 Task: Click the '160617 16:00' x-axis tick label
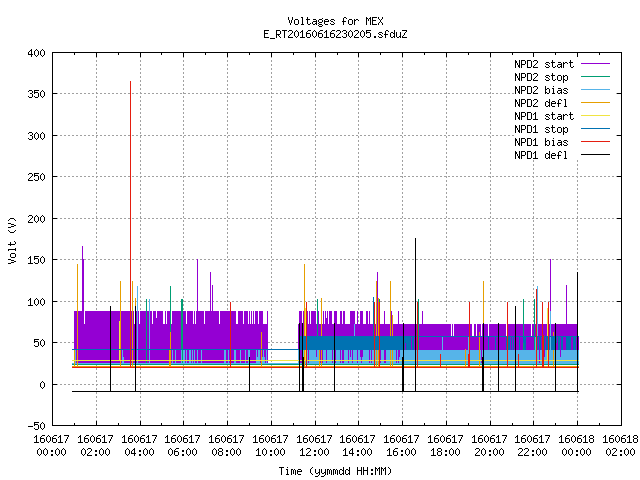(x=402, y=446)
